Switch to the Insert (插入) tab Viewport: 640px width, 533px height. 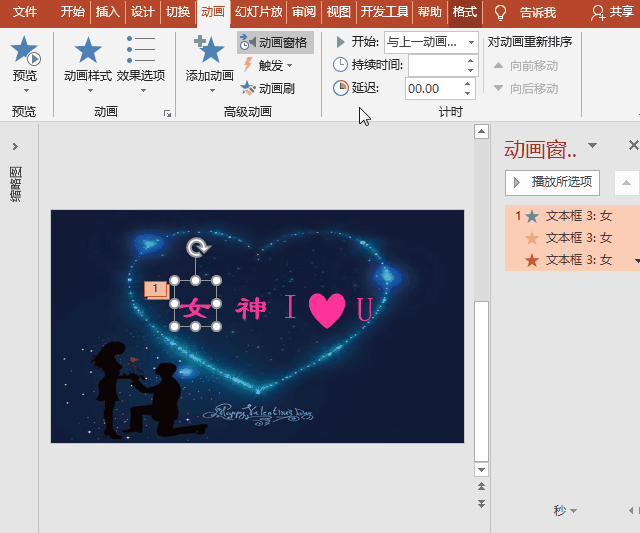point(108,12)
